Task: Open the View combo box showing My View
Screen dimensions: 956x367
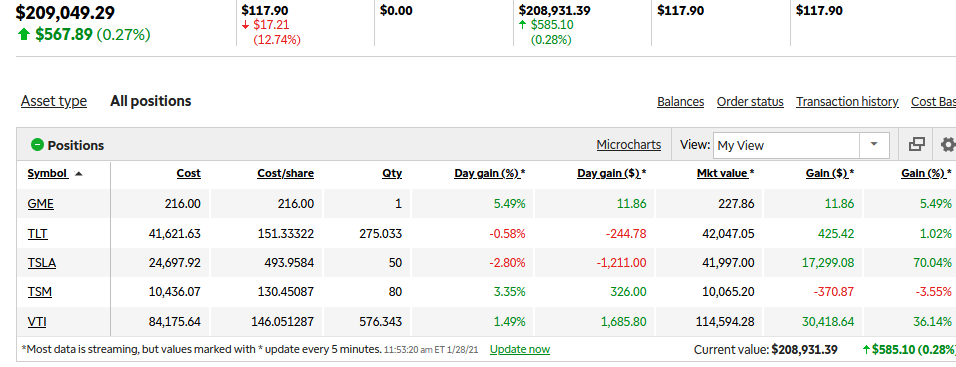Action: pos(801,145)
